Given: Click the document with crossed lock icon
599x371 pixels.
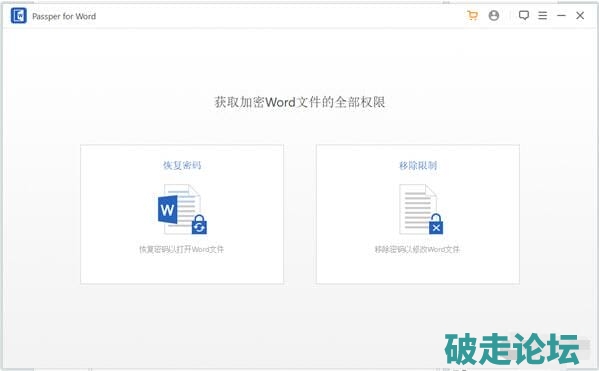Looking at the screenshot, I should click(421, 209).
